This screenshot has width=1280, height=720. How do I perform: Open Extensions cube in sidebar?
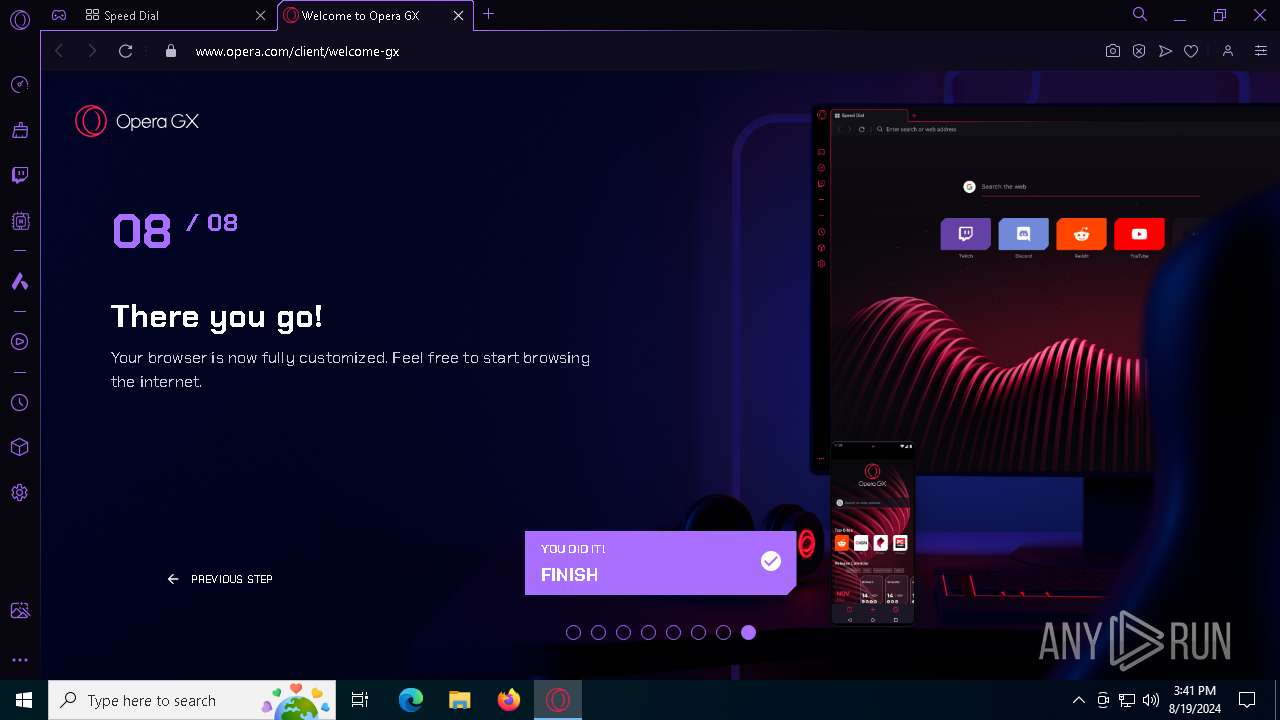[x=19, y=447]
